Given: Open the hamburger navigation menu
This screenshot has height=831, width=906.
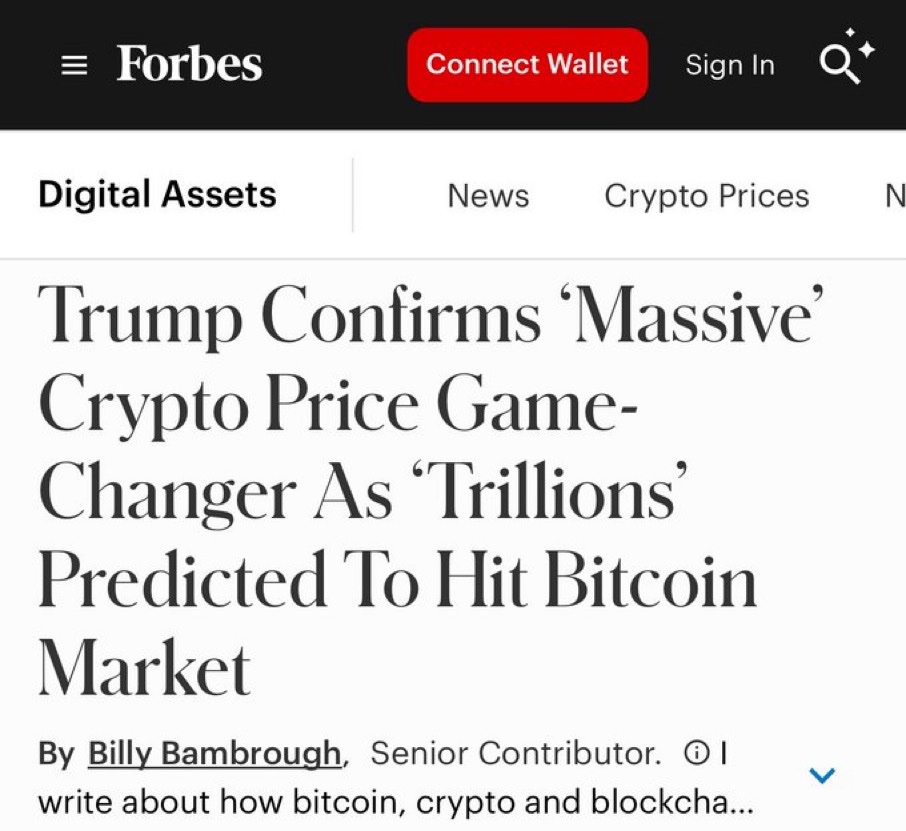Looking at the screenshot, I should pos(74,66).
